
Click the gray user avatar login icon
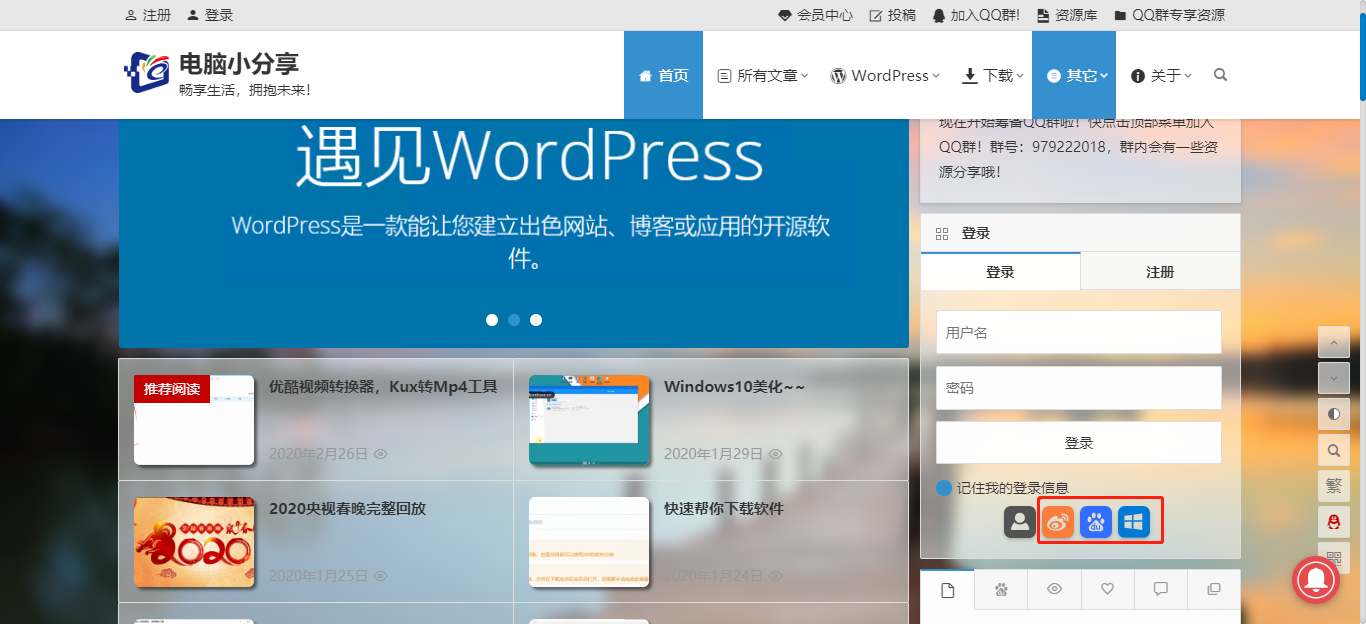coord(1020,521)
